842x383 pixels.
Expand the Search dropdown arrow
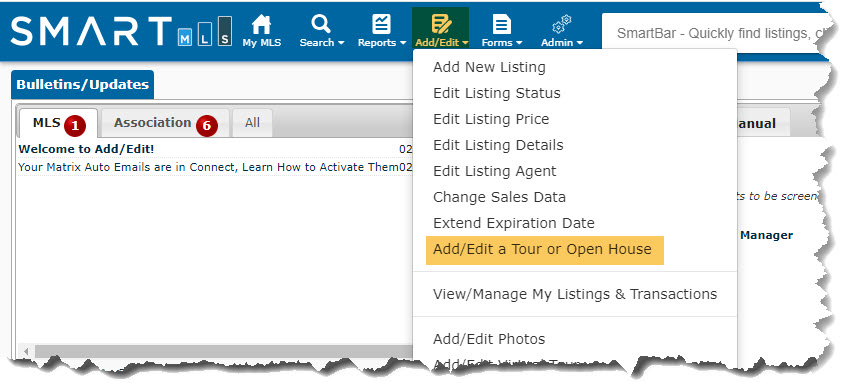coord(340,43)
